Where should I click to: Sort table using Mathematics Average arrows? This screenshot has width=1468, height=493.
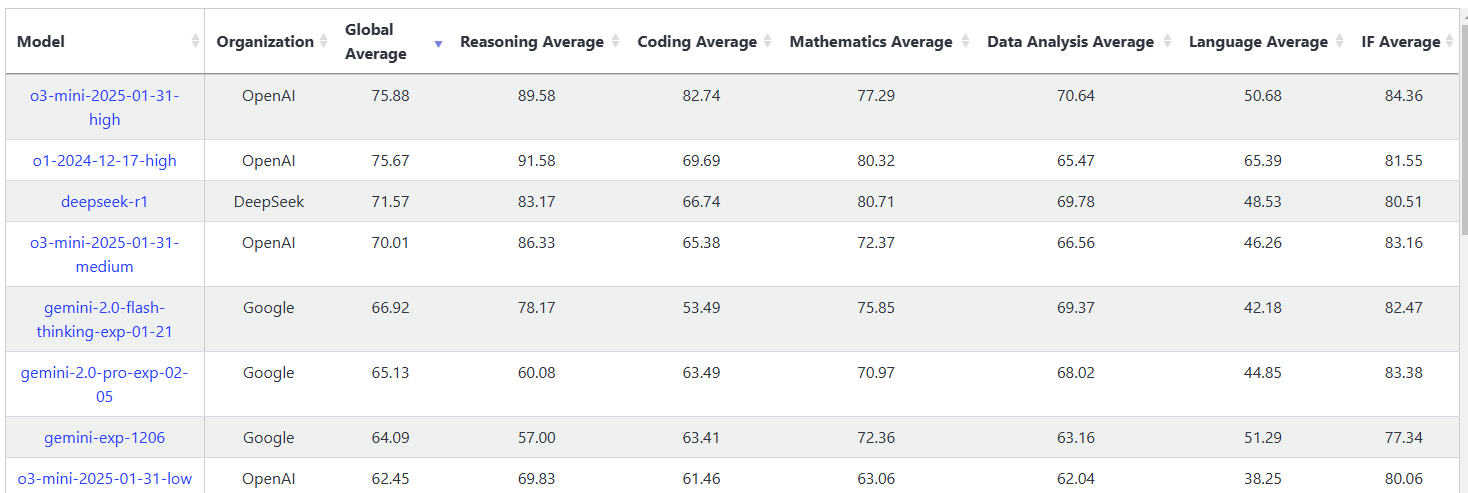(965, 42)
